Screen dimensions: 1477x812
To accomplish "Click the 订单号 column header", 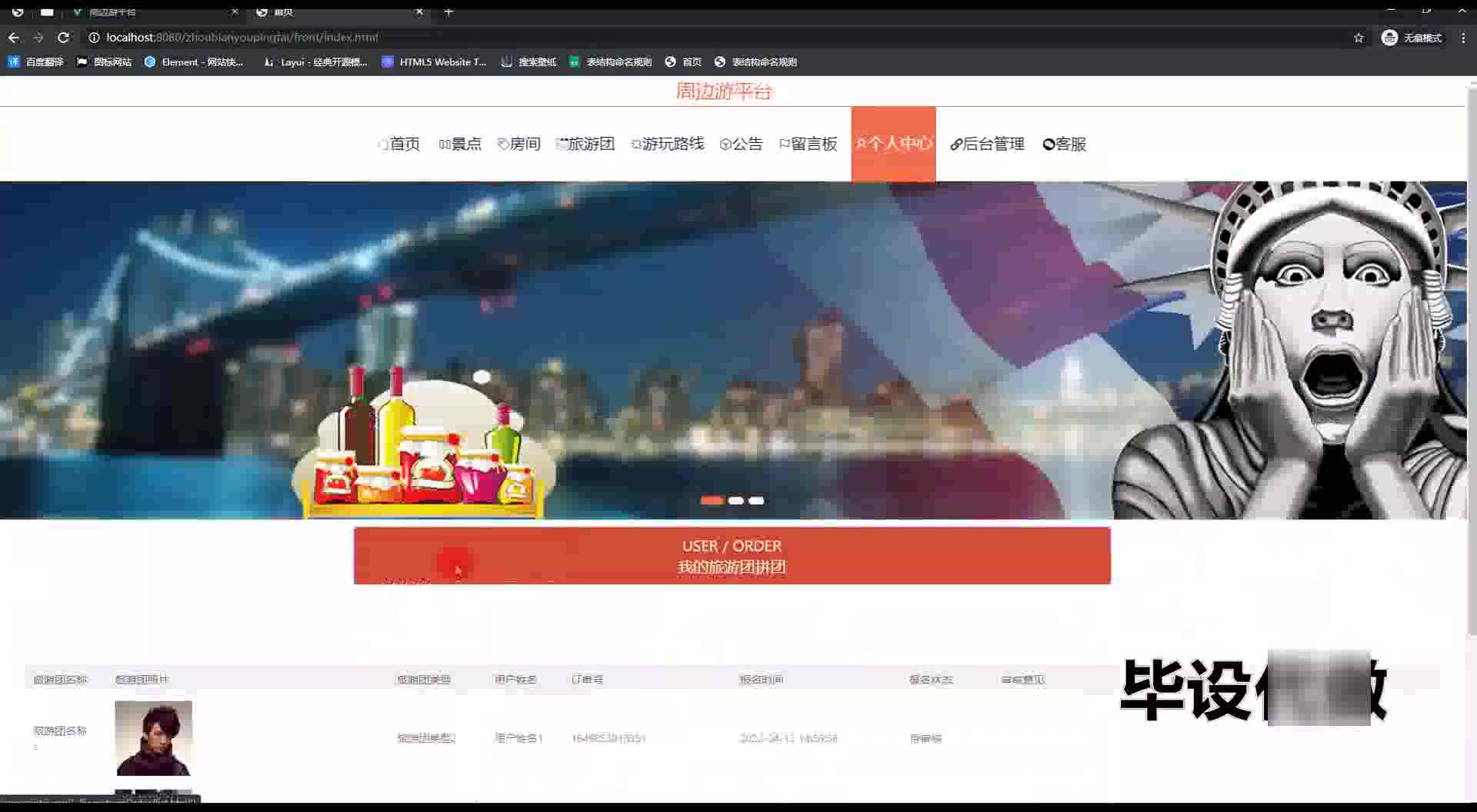I will (587, 680).
